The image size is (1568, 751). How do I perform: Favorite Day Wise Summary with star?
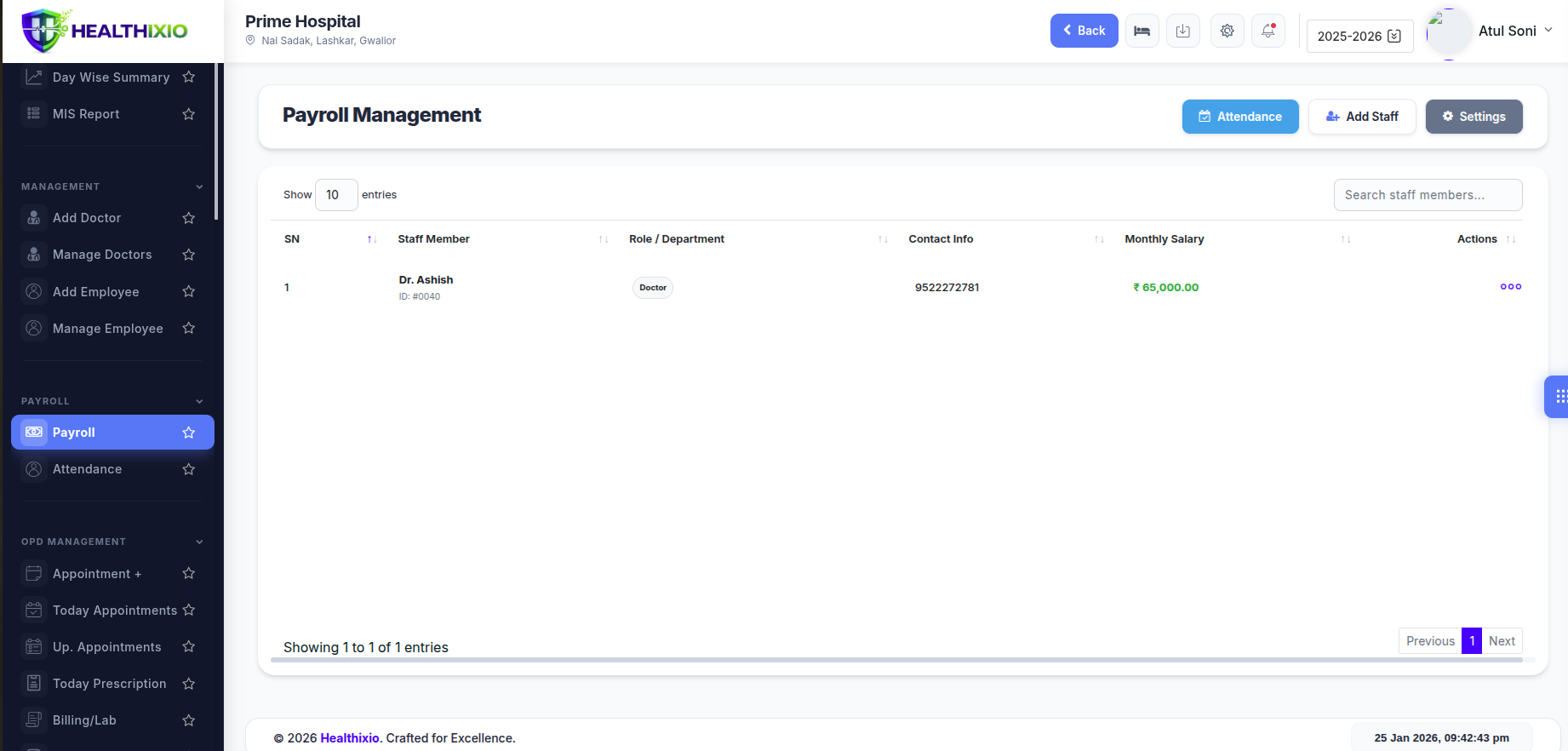point(189,77)
